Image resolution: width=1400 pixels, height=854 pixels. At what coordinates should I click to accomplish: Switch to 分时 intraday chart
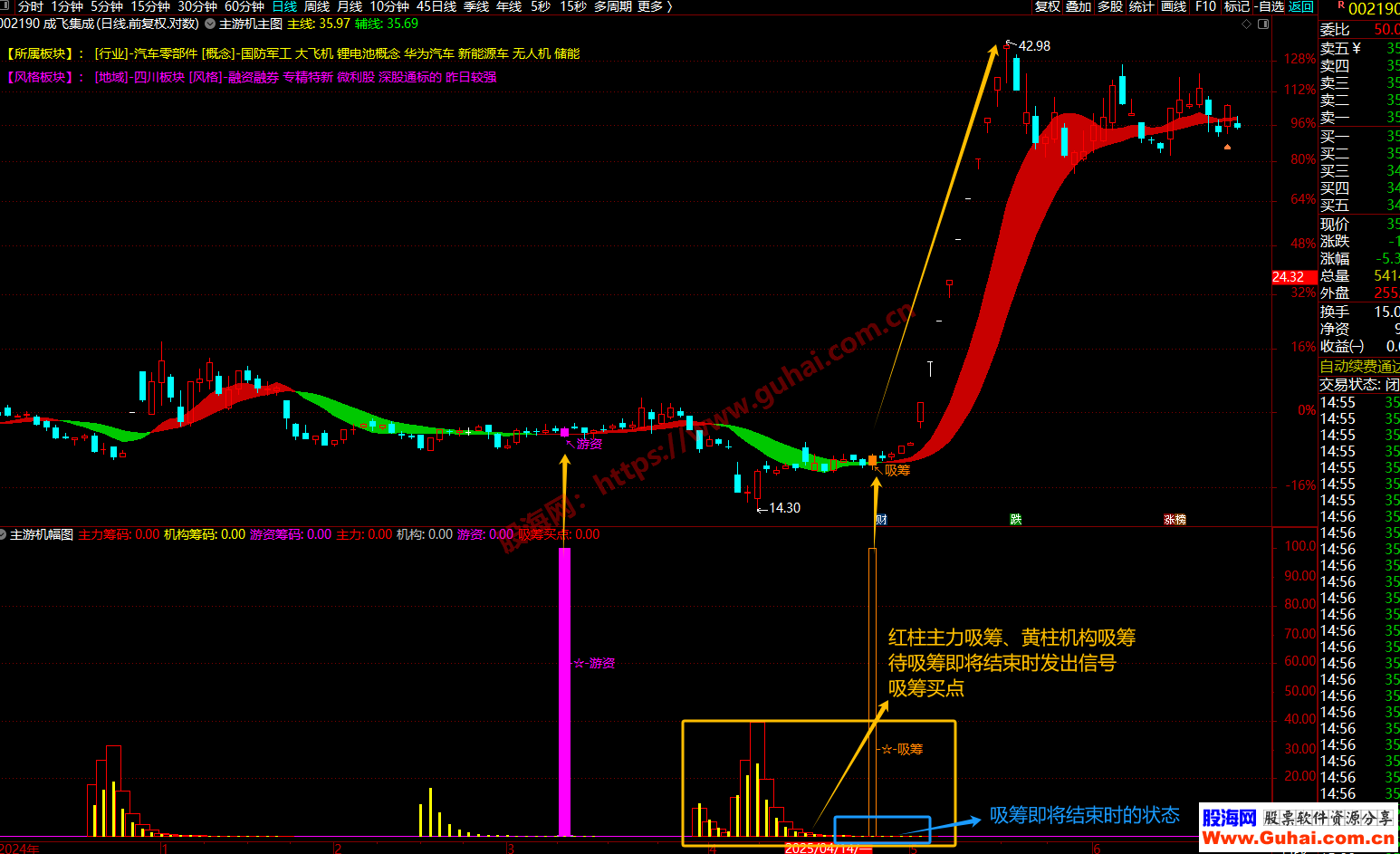coord(30,6)
